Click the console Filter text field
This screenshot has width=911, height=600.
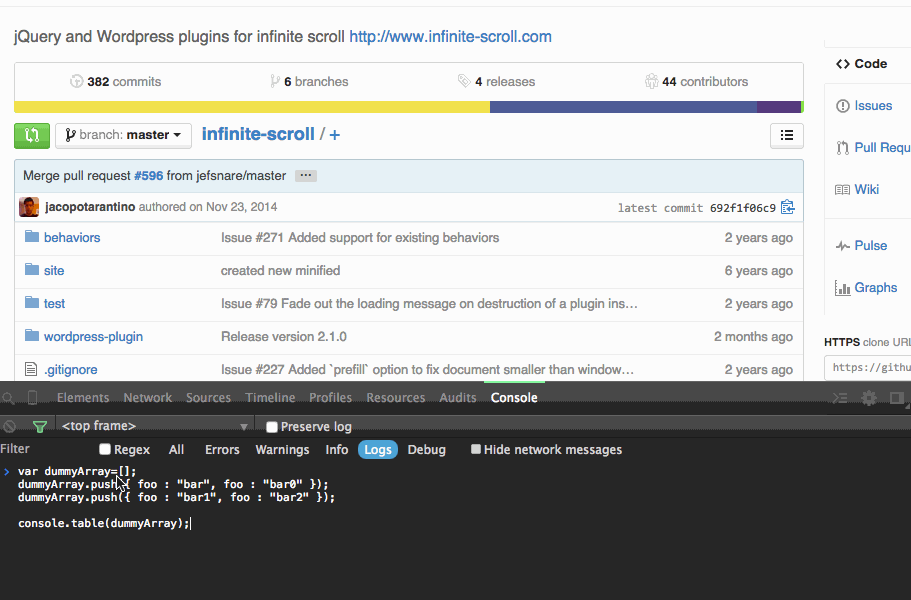[46, 449]
